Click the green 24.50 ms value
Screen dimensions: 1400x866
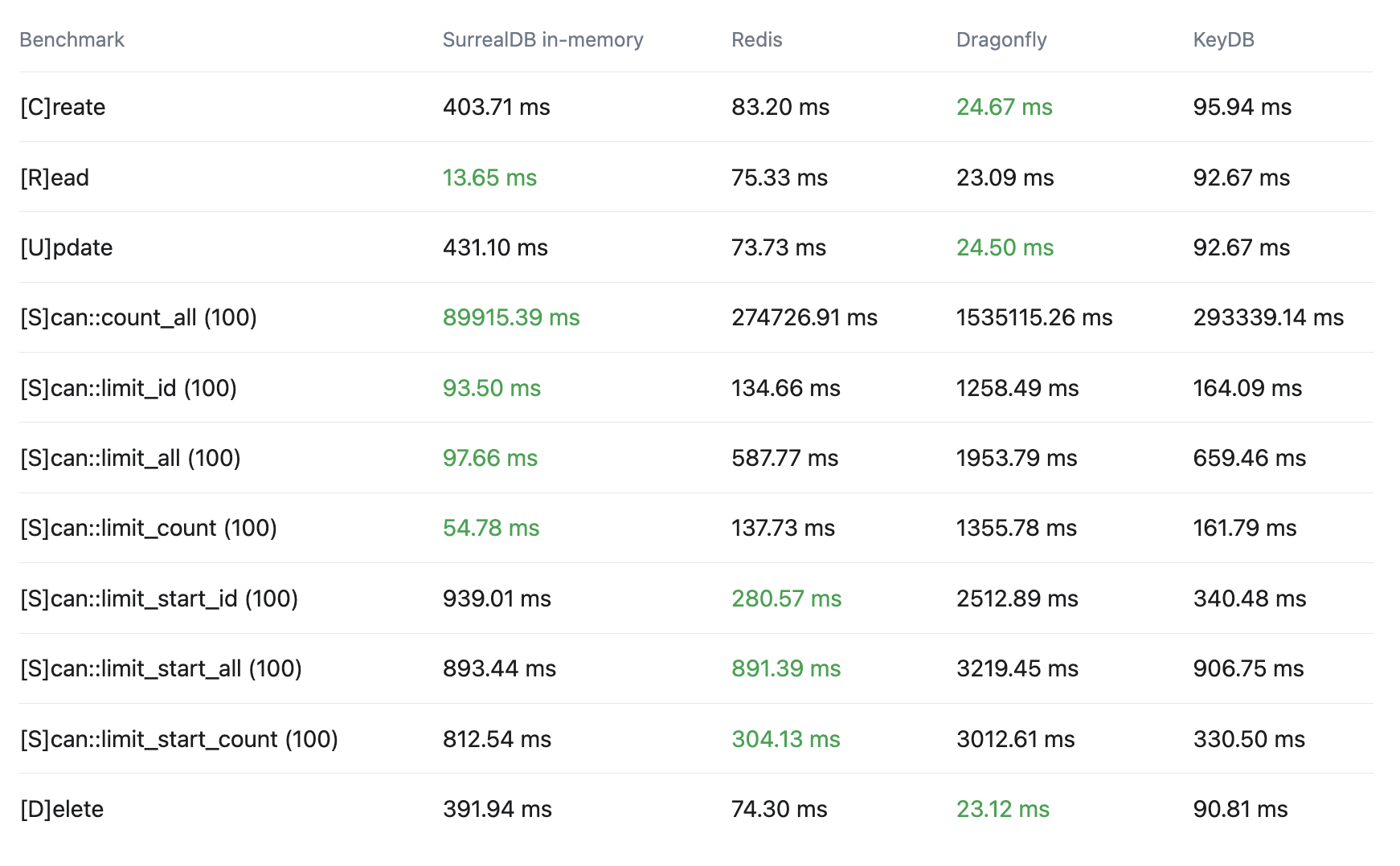tap(1005, 247)
